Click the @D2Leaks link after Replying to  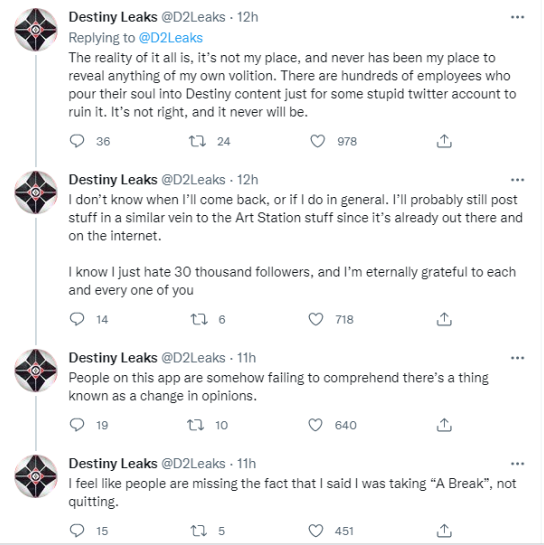point(171,38)
